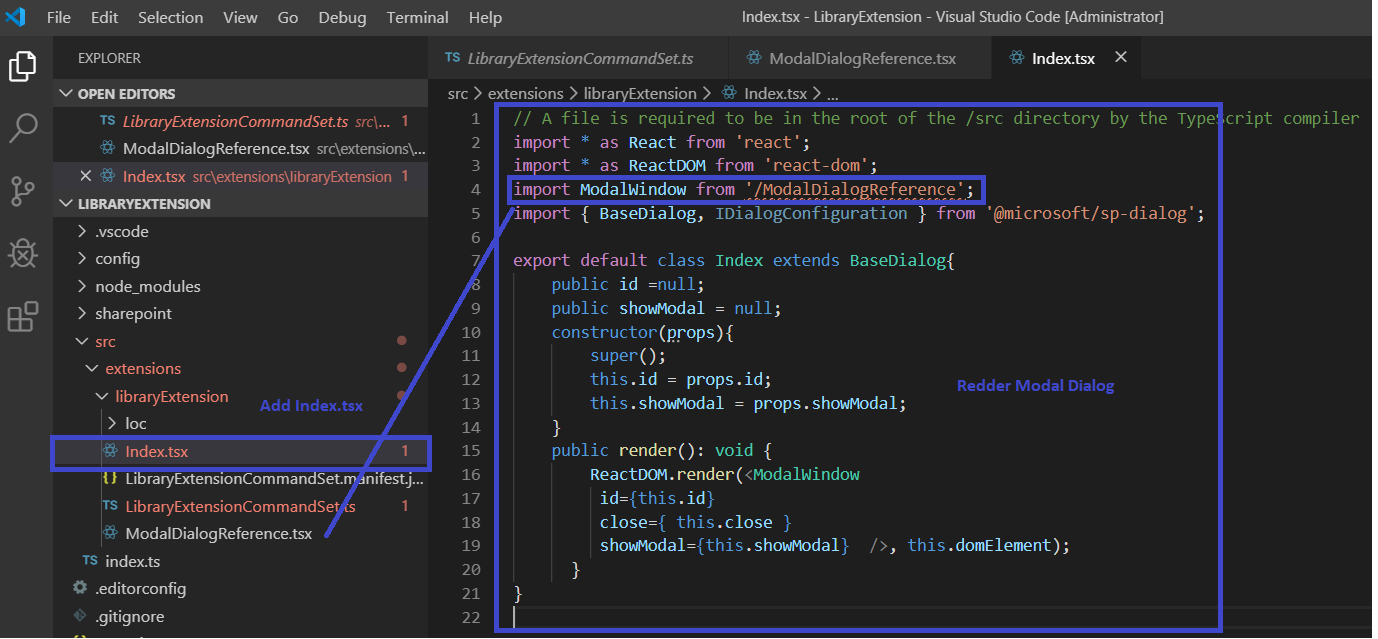Open the Extensions view icon
The image size is (1378, 639).
point(22,316)
